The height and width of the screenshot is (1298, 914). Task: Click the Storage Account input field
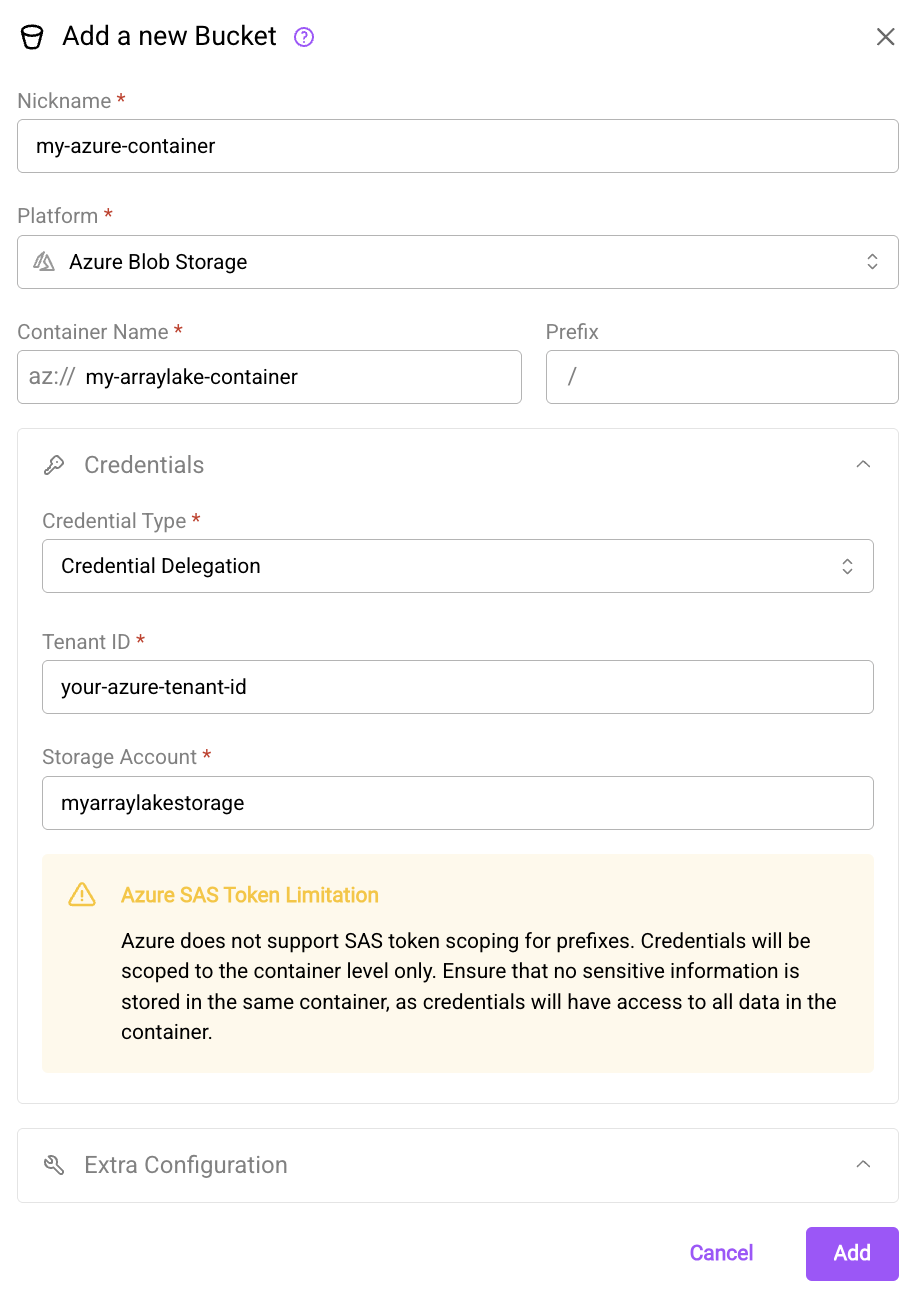click(457, 803)
